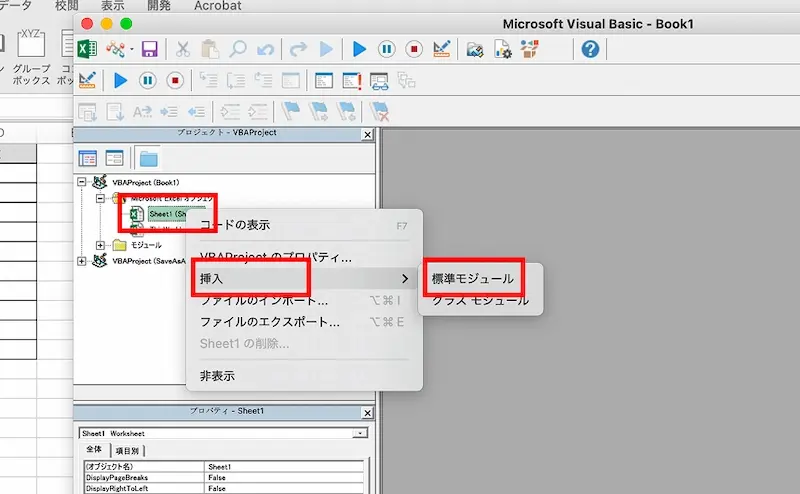This screenshot has width=800, height=494.
Task: Choose 非表示 from the context menu
Action: [x=304, y=376]
